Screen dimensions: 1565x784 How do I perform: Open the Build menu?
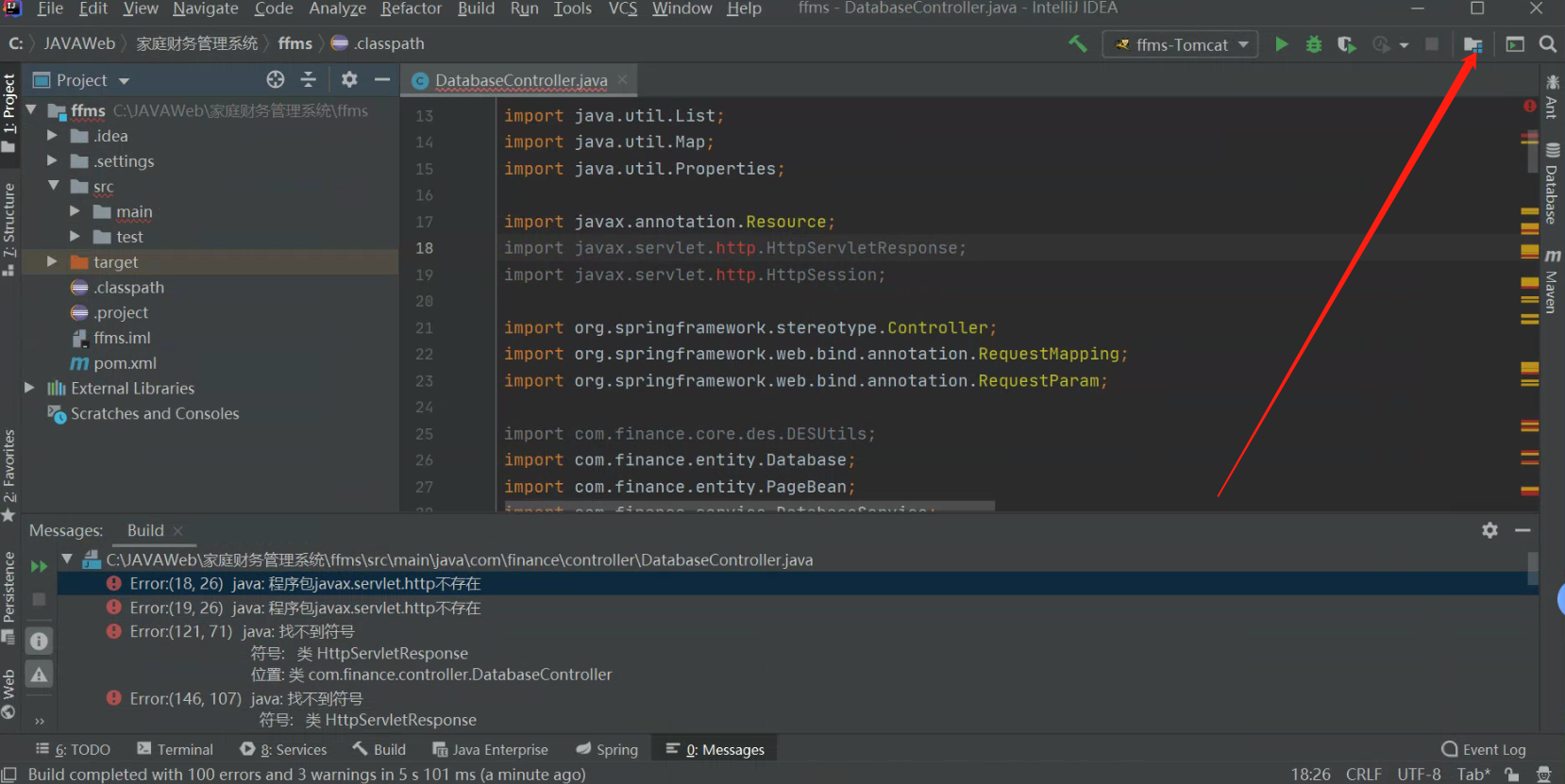coord(476,8)
